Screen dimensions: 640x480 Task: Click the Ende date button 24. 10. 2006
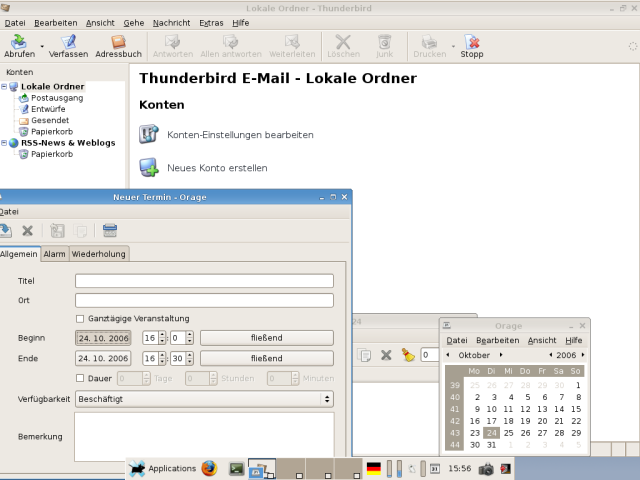(103, 358)
